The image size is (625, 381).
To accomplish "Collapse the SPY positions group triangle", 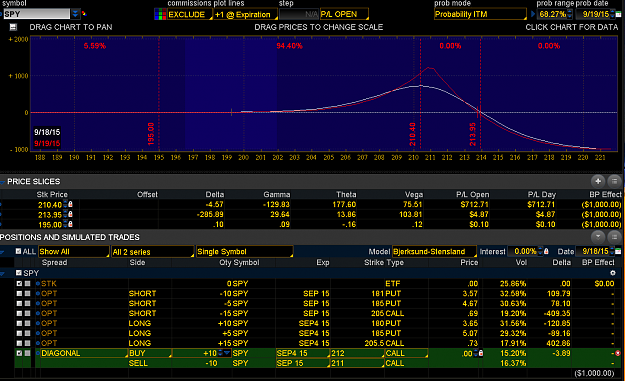I will click(3, 273).
